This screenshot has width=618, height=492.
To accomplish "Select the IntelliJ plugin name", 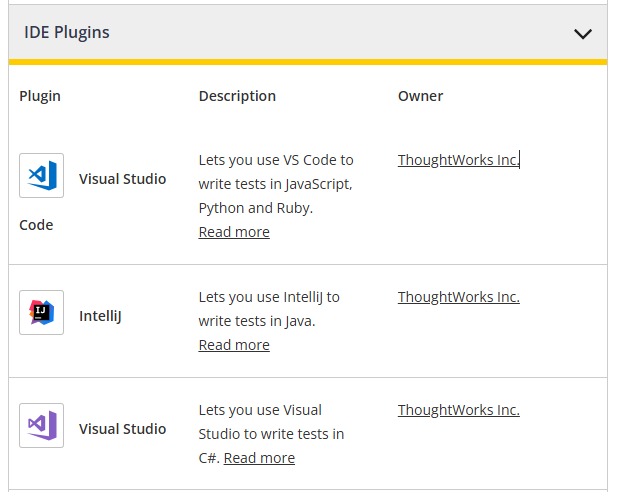I will click(x=99, y=316).
